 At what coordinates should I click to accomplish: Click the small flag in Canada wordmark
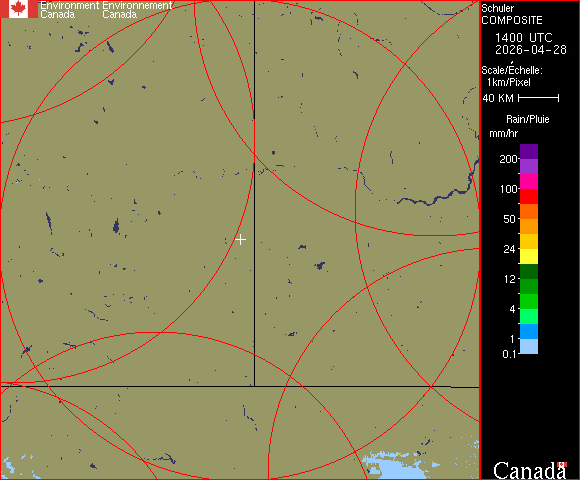click(x=562, y=464)
